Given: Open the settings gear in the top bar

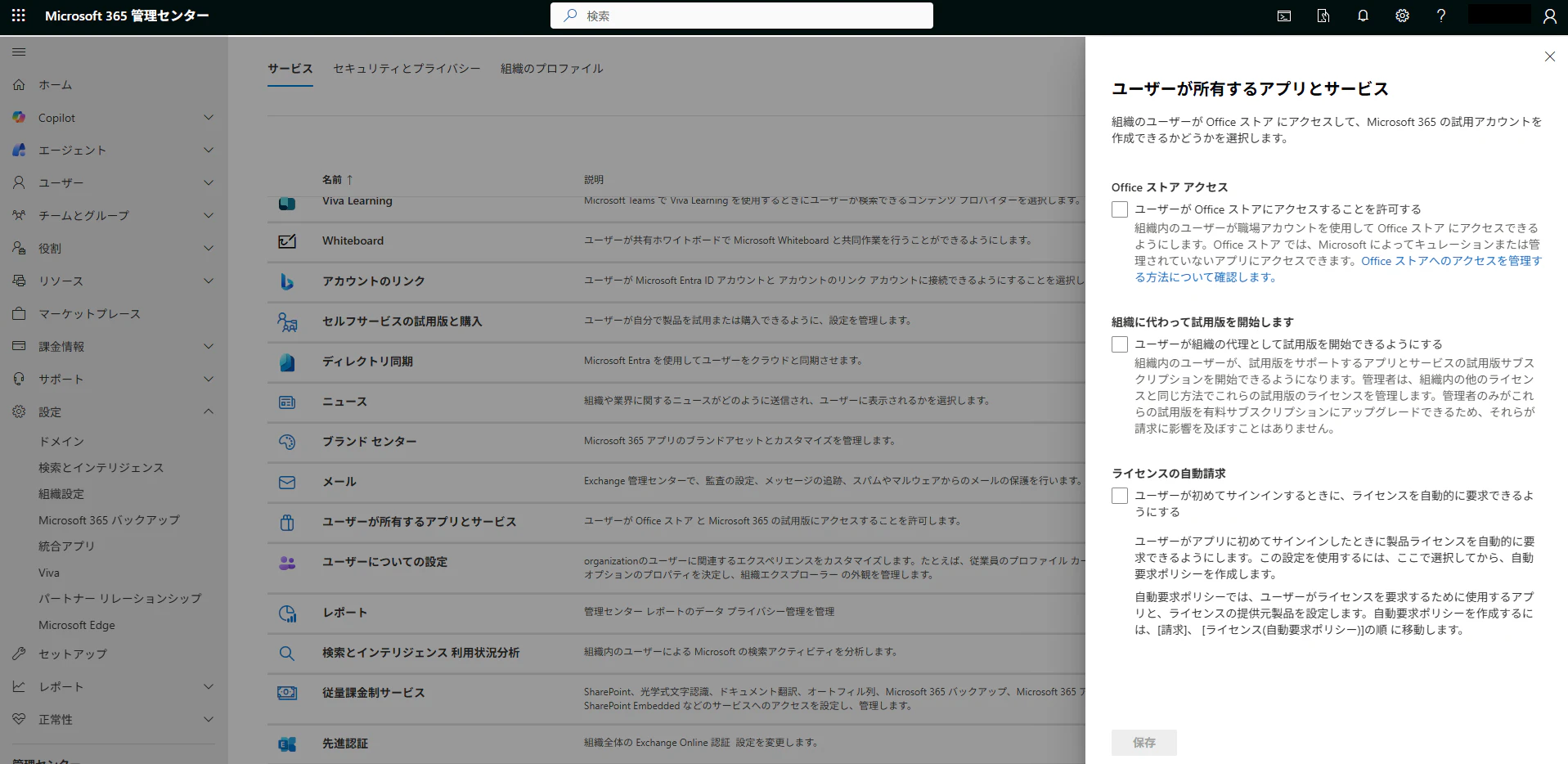Looking at the screenshot, I should 1402,16.
